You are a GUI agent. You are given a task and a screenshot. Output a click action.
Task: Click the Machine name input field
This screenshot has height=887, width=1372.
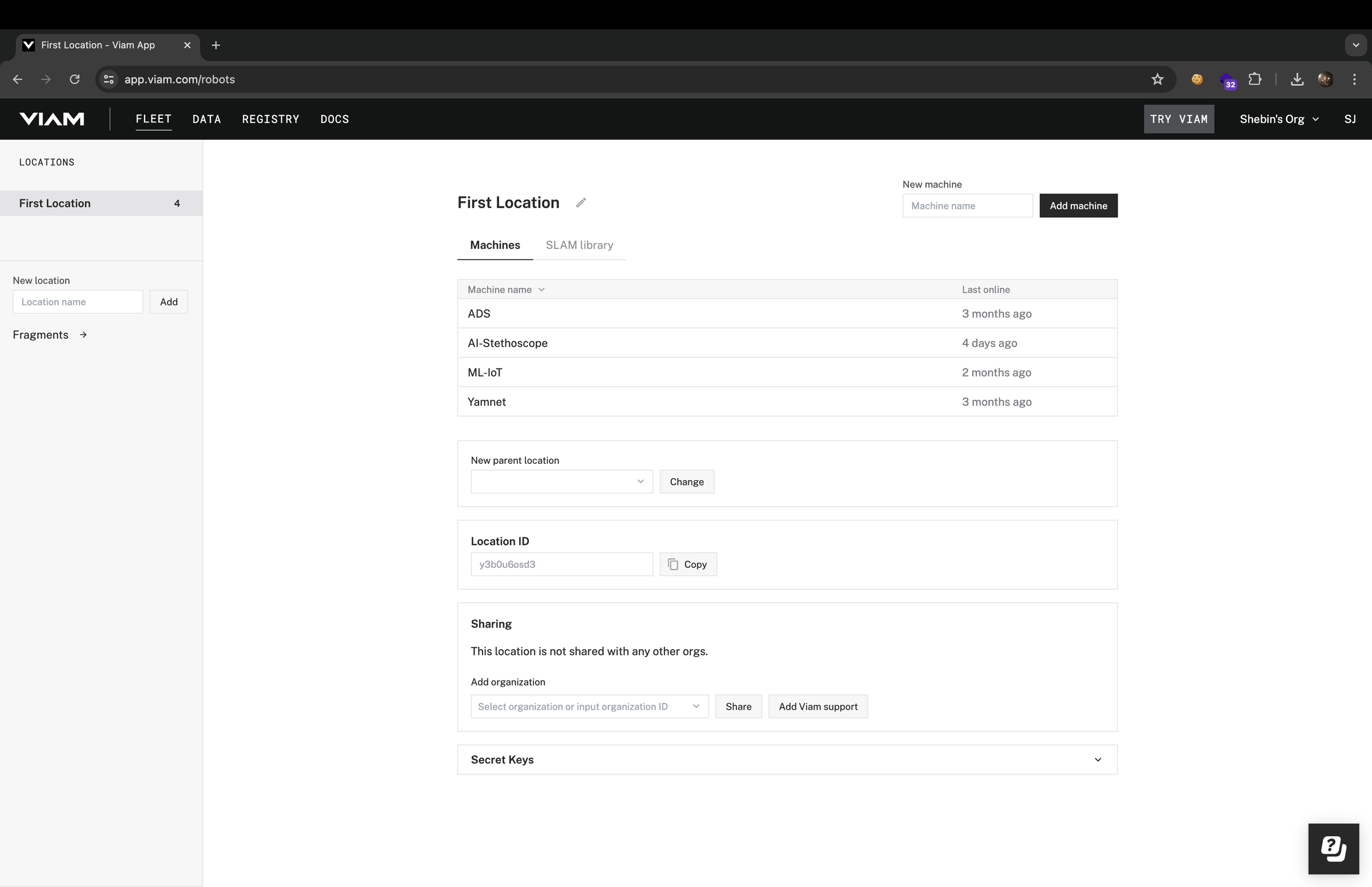click(x=967, y=206)
